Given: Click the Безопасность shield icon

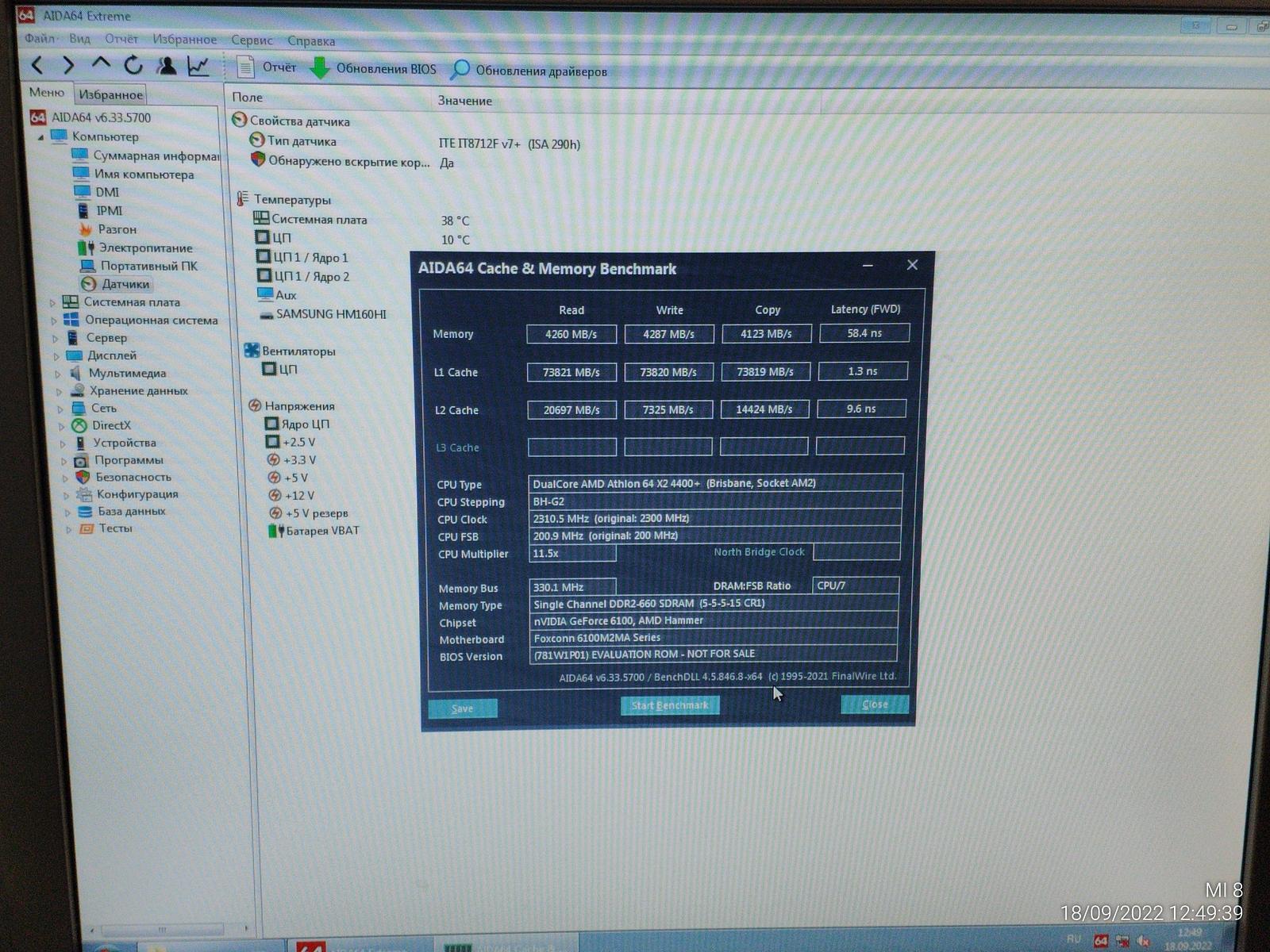Looking at the screenshot, I should (83, 478).
